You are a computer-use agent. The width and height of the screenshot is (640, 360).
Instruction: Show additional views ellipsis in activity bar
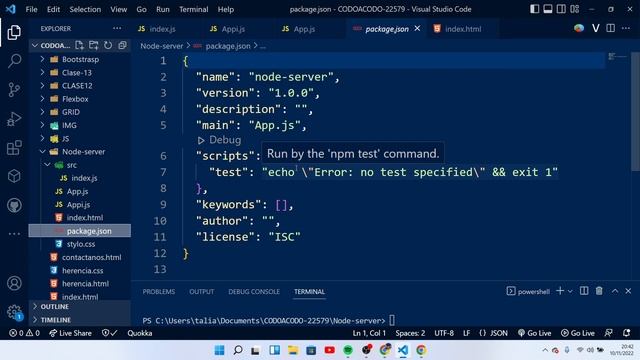(x=14, y=234)
